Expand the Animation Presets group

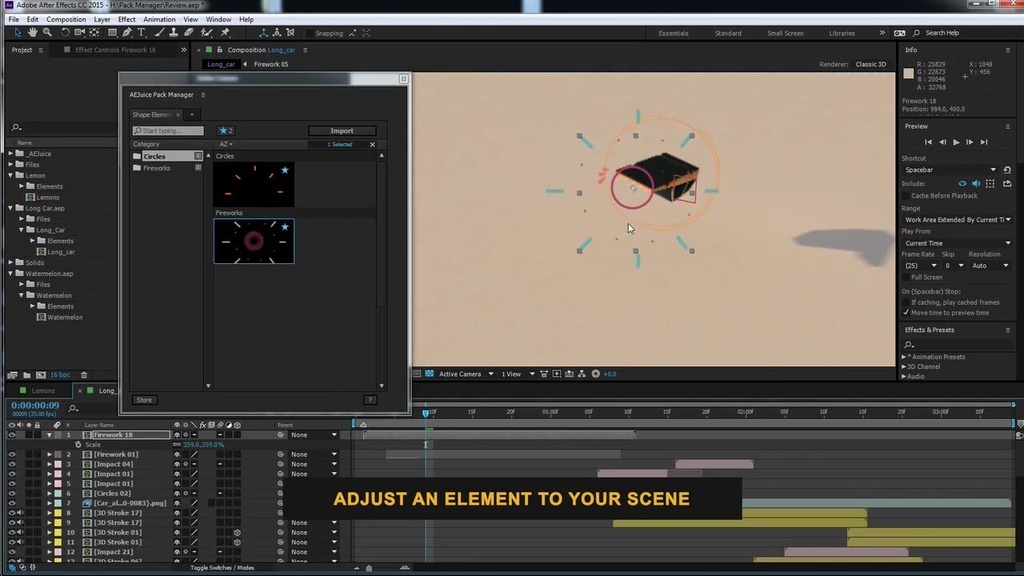click(904, 357)
